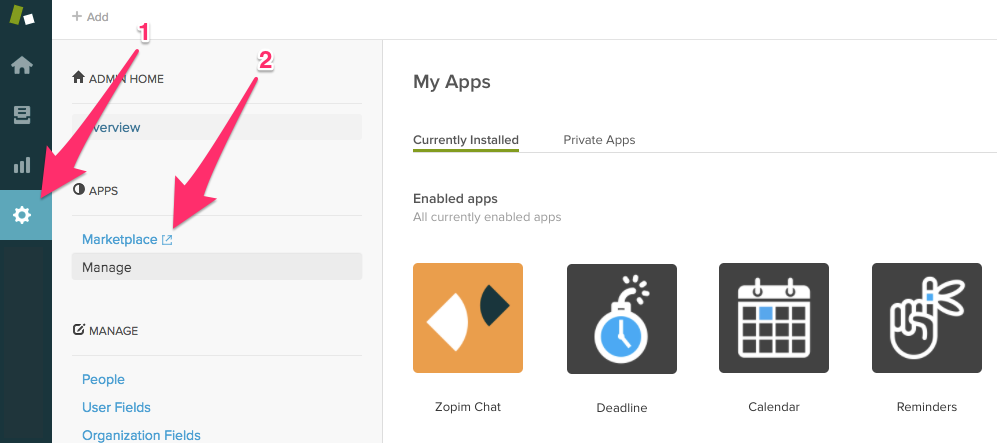
Task: Open the Overview admin page
Action: click(217, 127)
